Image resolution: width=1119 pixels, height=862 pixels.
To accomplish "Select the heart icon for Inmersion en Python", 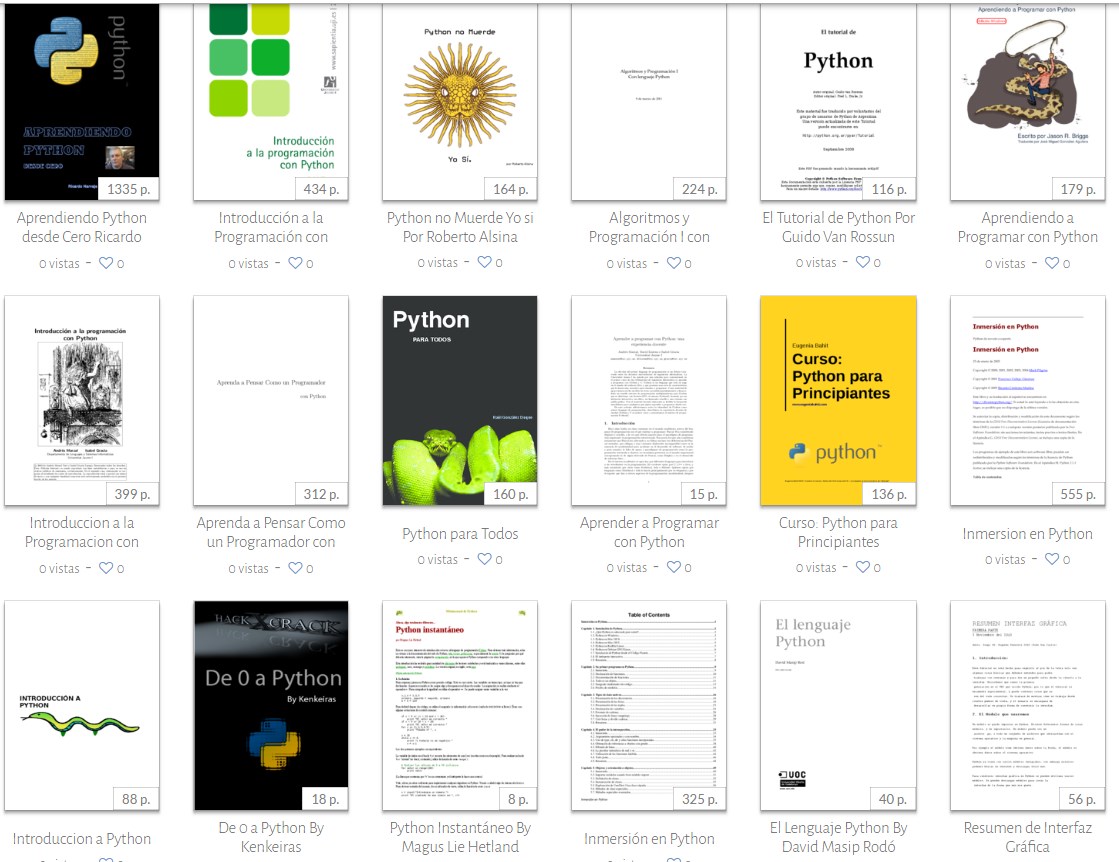I will (1054, 559).
